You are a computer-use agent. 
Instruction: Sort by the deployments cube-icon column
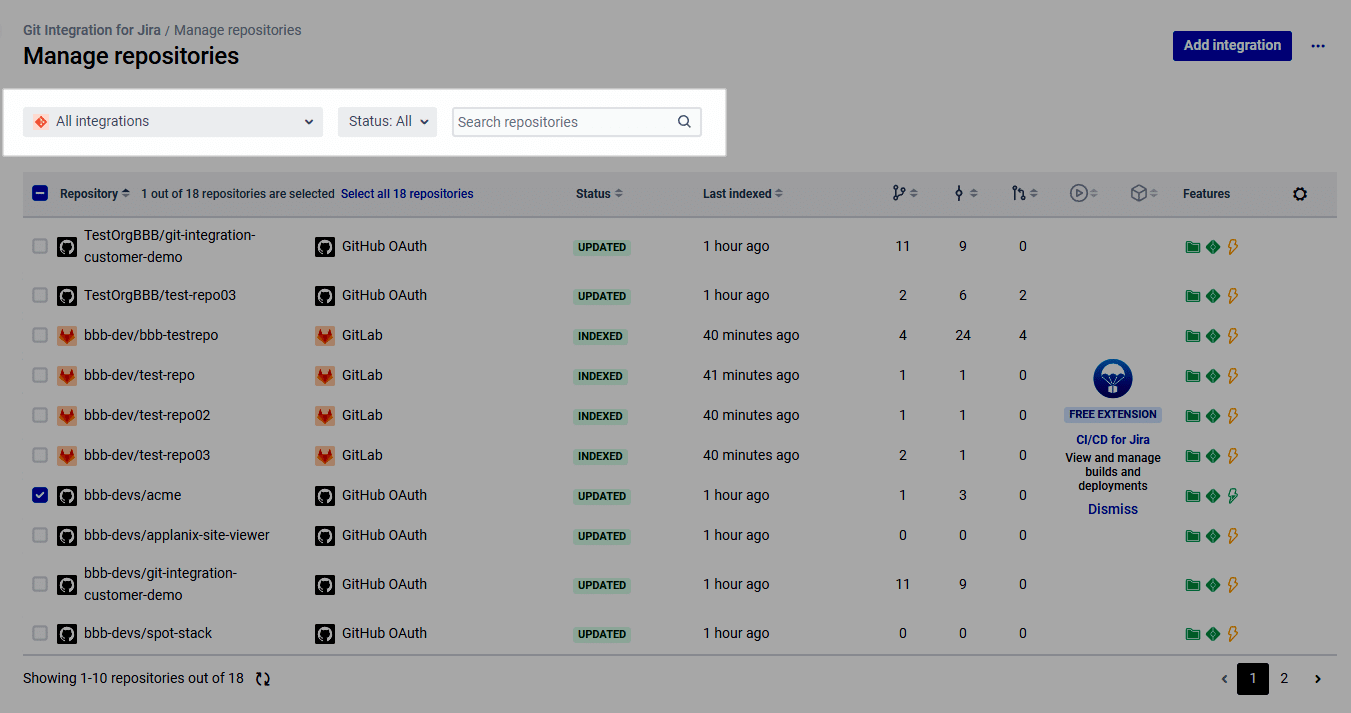tap(1144, 194)
